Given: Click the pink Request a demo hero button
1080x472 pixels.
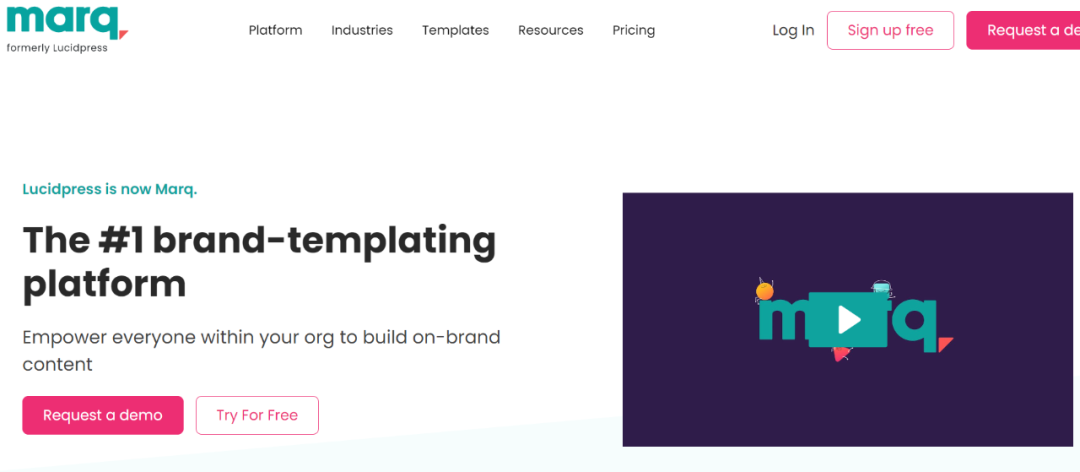Looking at the screenshot, I should point(103,415).
